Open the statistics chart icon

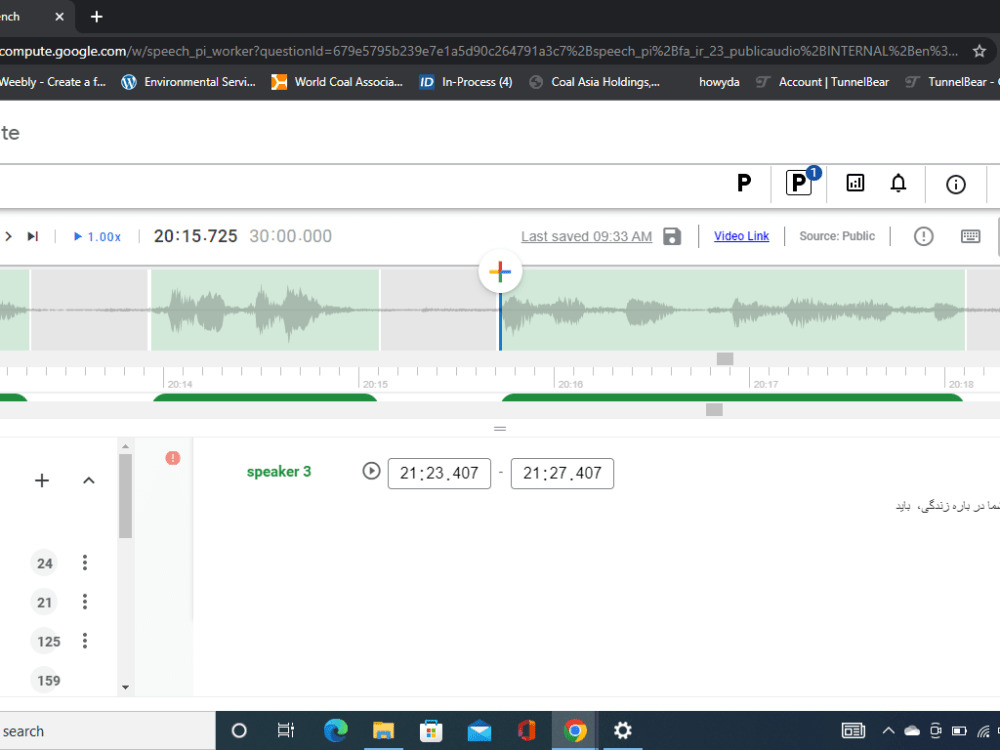point(855,184)
